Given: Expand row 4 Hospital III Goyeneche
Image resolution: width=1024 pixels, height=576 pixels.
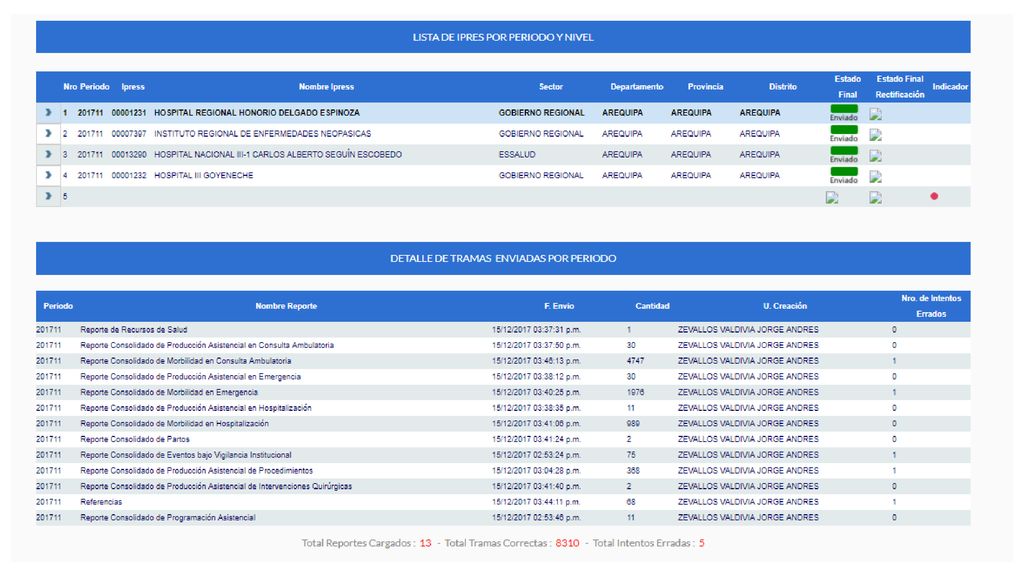Looking at the screenshot, I should pos(48,175).
